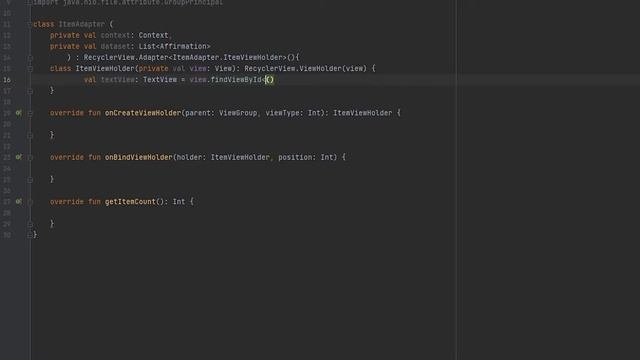Image resolution: width=640 pixels, height=360 pixels.
Task: Click the closing fold marker of getItemCount body
Action: [x=30, y=224]
